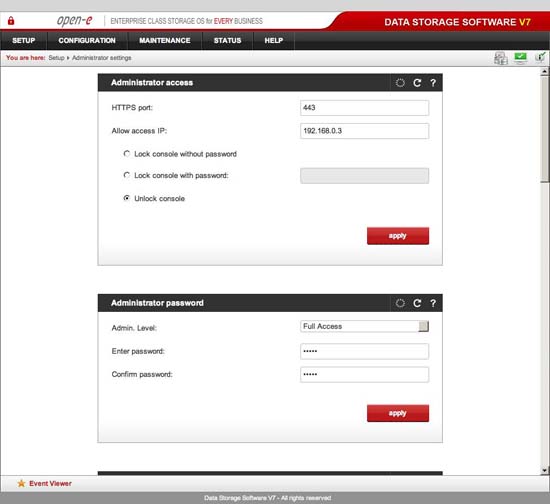Refresh the Administrator password panel

point(417,303)
